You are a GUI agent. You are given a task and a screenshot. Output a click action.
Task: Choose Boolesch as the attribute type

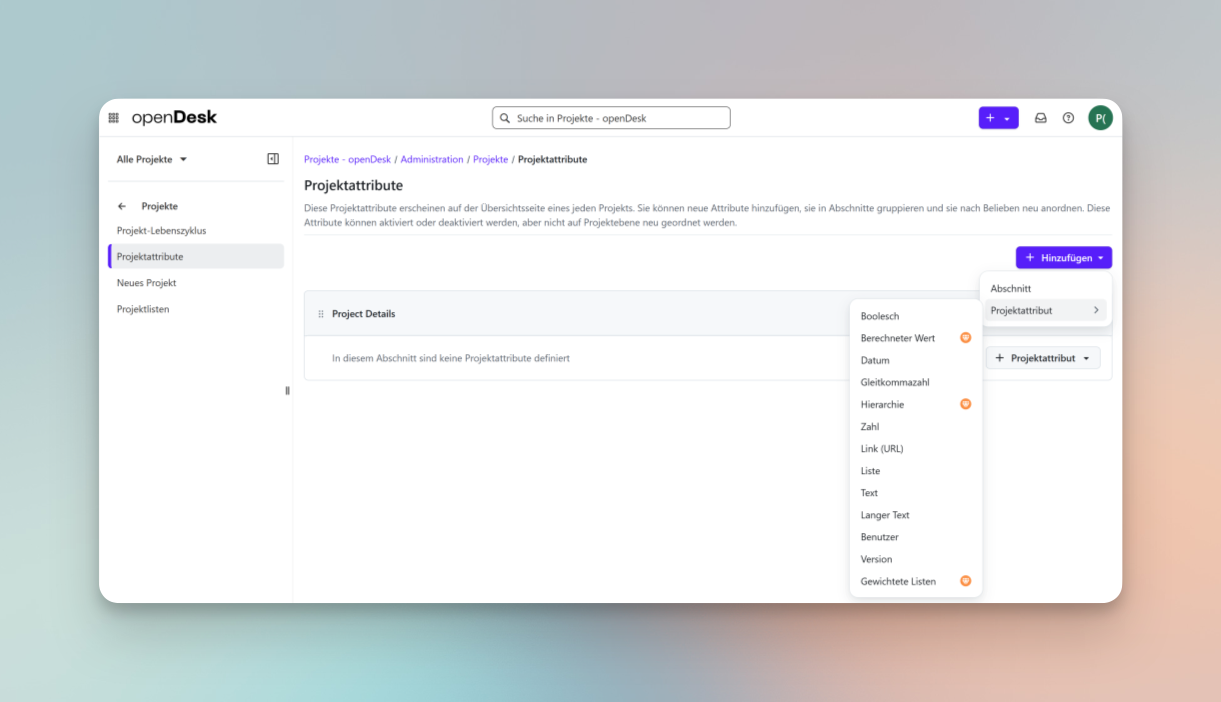[x=880, y=316]
